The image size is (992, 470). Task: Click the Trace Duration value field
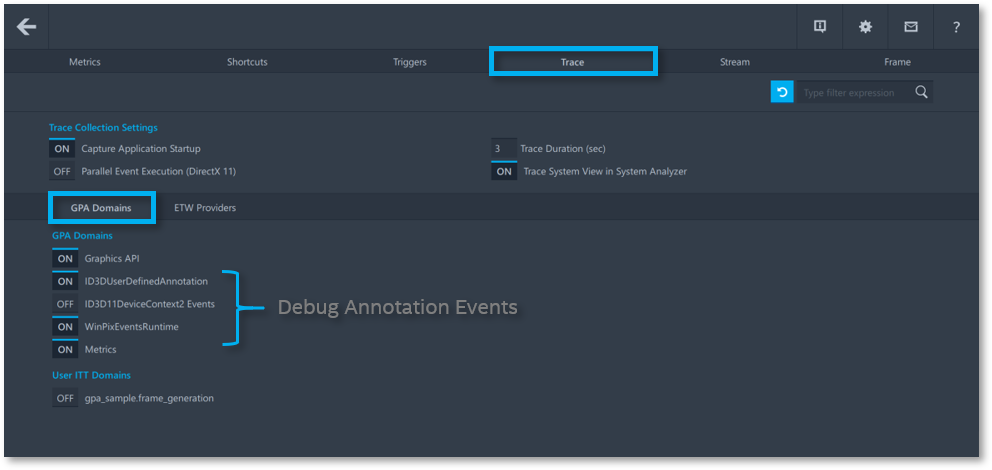(504, 149)
